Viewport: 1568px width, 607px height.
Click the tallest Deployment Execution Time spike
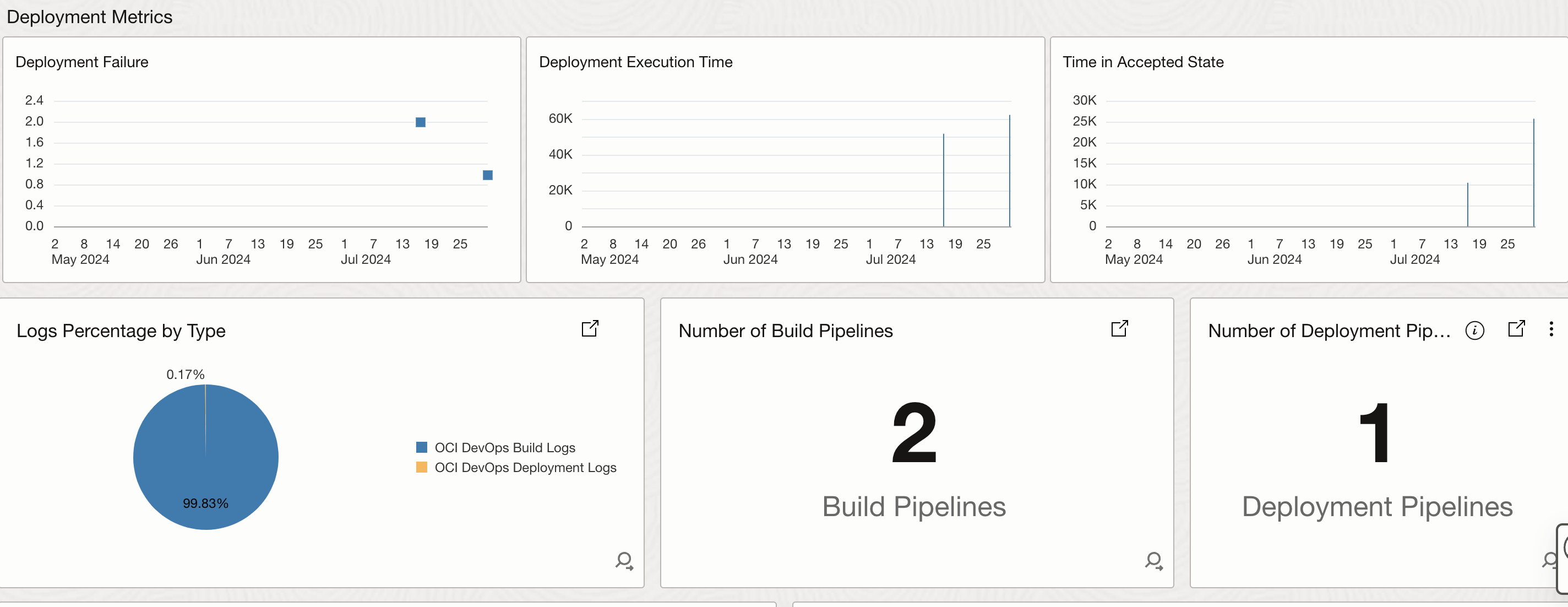[1009, 170]
